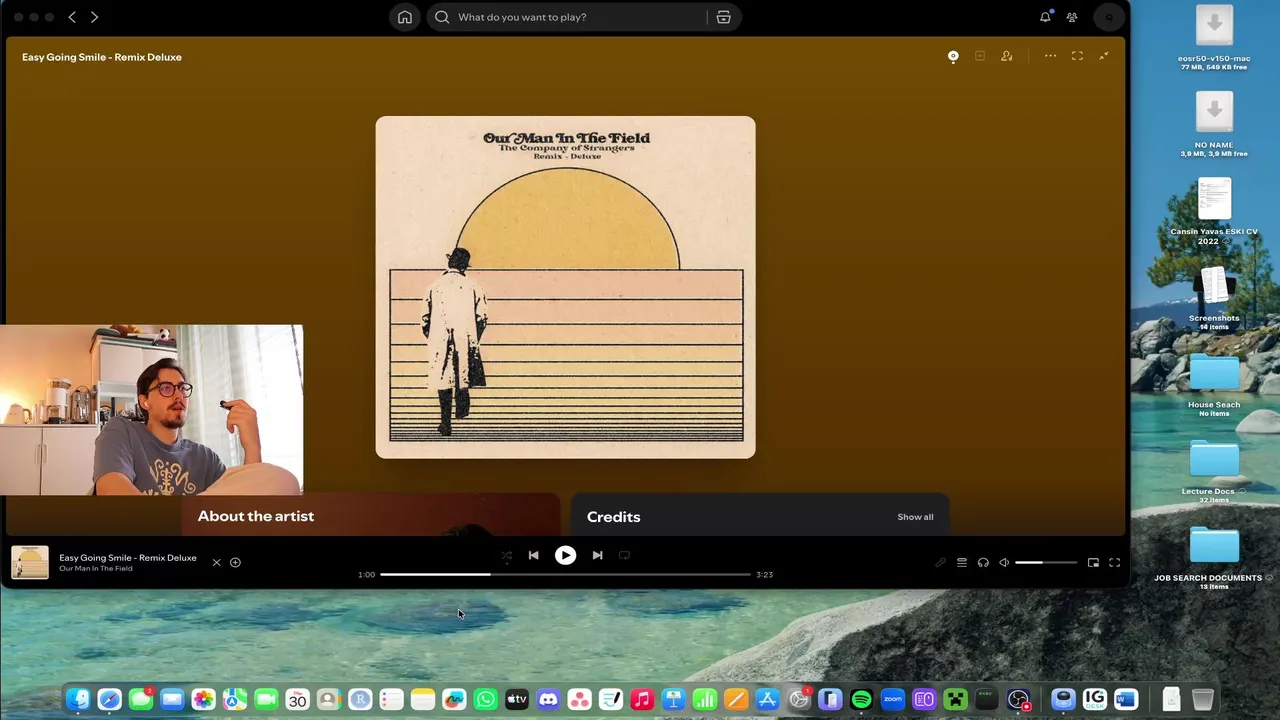Open the Browse icon in search bar
The image size is (1280, 720).
coord(723,17)
